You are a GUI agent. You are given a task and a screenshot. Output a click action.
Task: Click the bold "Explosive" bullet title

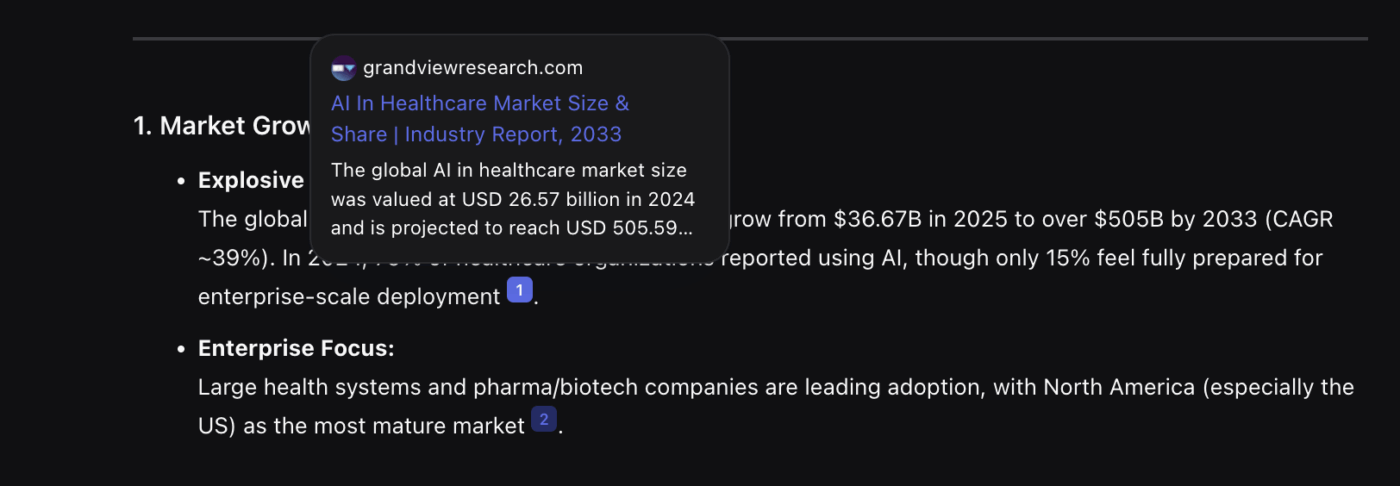[x=251, y=180]
